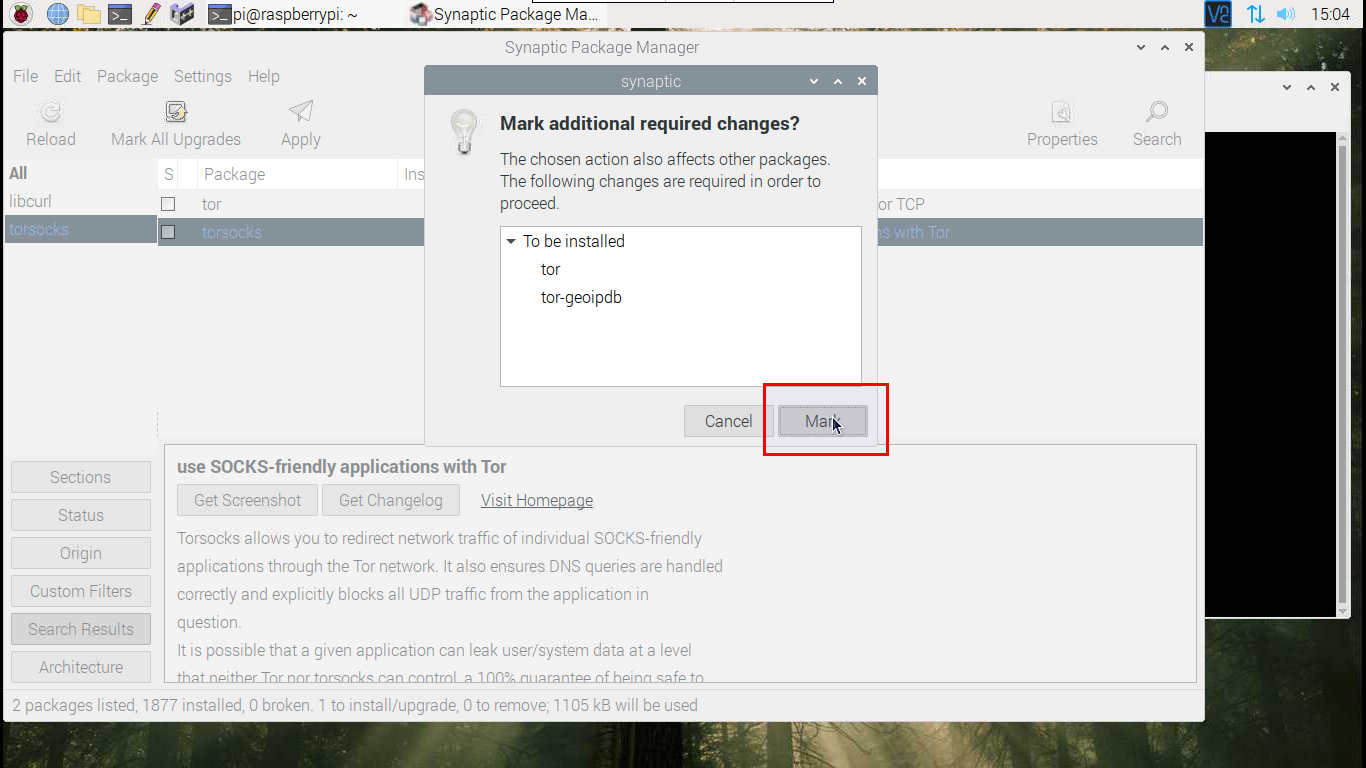1366x768 pixels.
Task: Click the Search toolbar icon
Action: [x=1157, y=112]
